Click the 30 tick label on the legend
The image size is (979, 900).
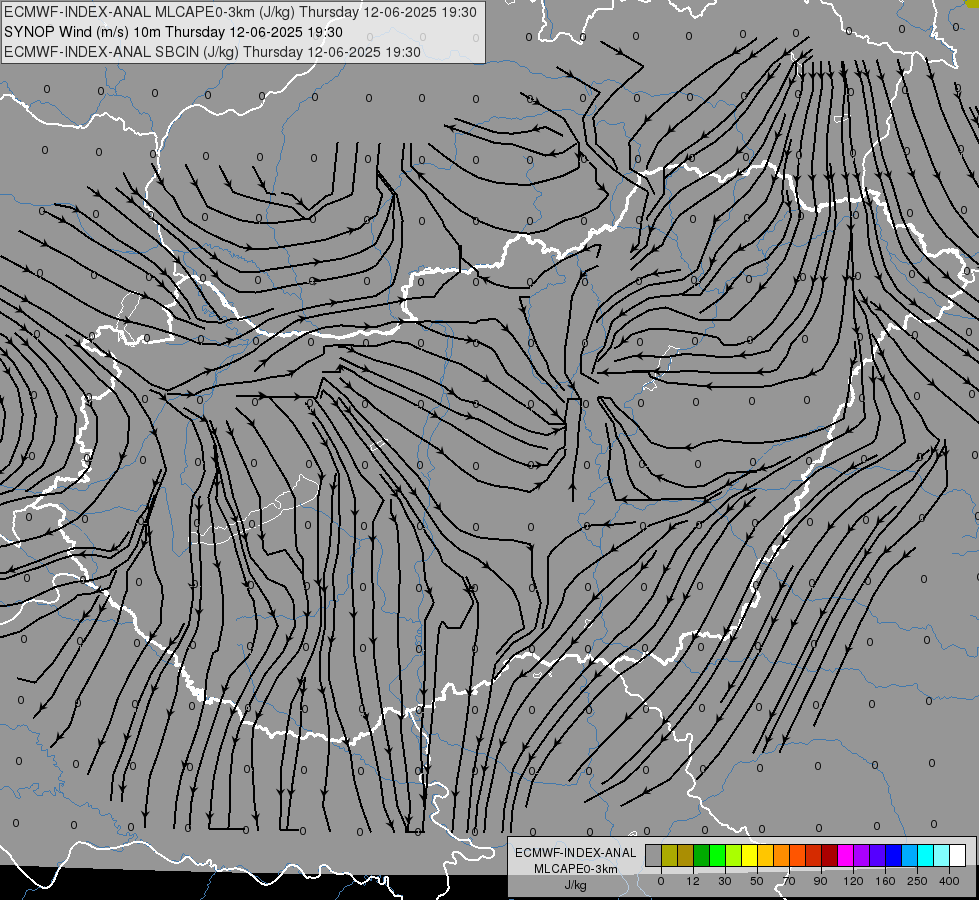click(x=725, y=881)
